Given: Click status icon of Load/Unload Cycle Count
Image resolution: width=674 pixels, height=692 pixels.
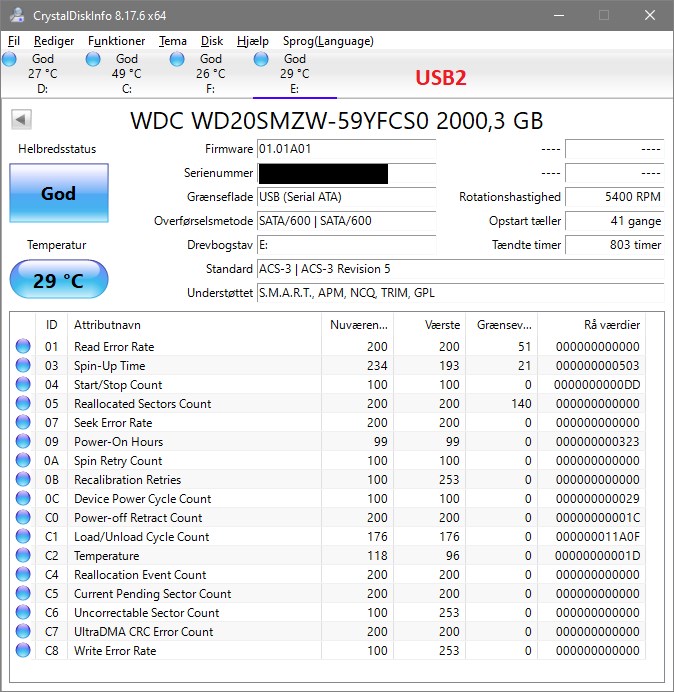Looking at the screenshot, I should 23,536.
